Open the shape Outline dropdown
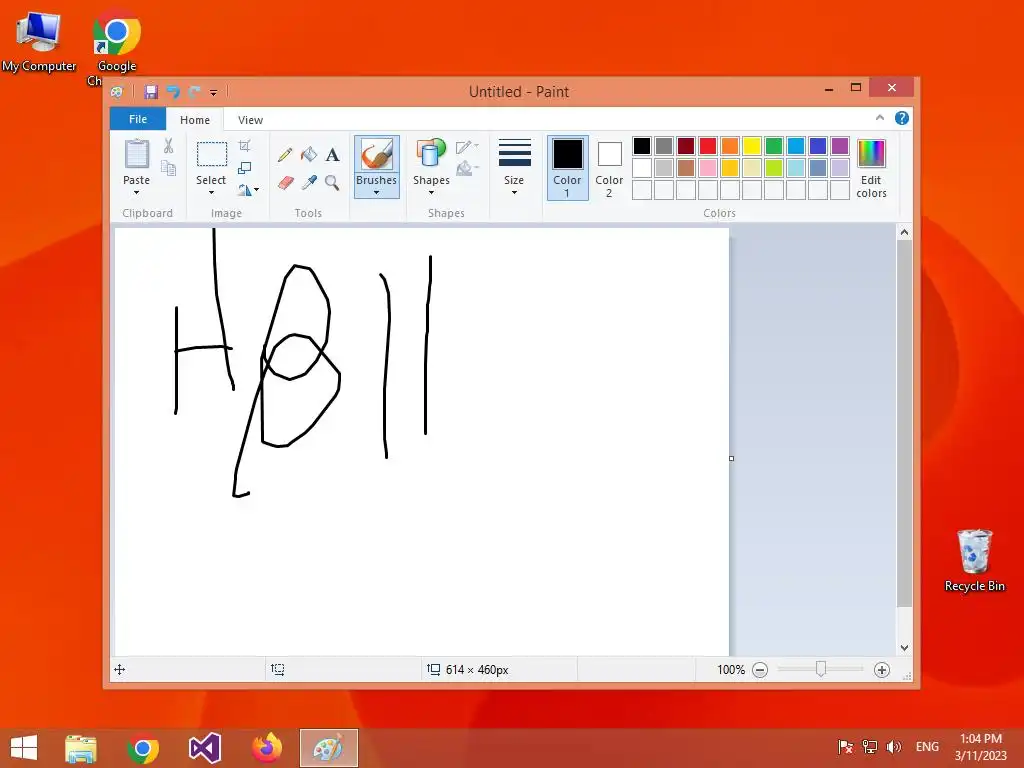 (x=467, y=147)
